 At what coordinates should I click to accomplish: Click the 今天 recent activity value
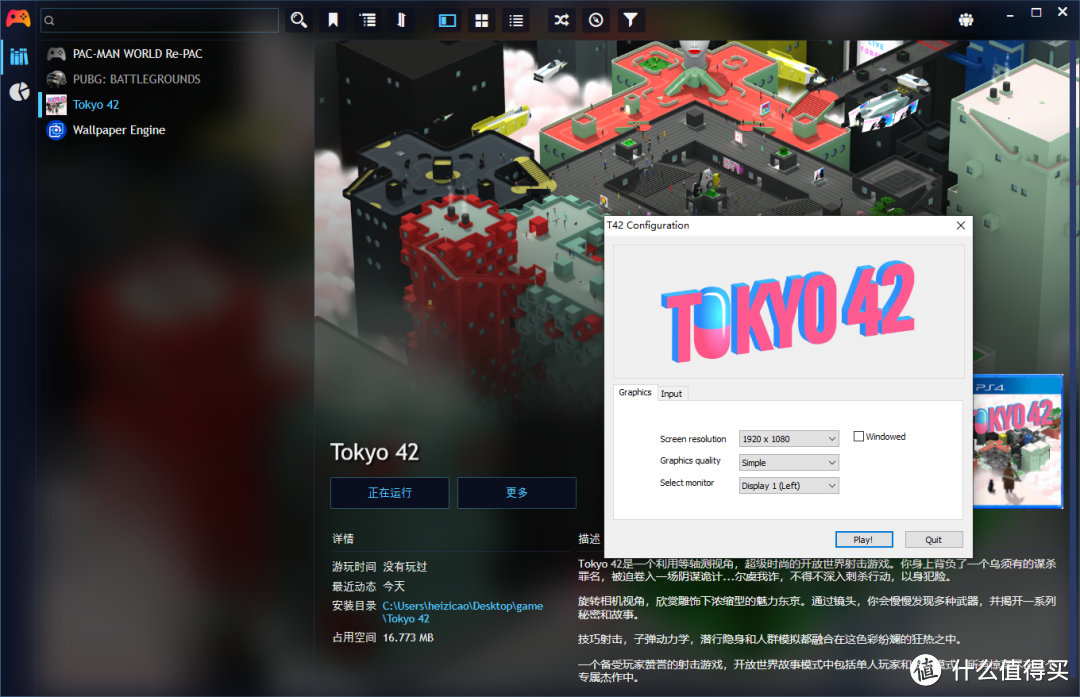(x=394, y=587)
